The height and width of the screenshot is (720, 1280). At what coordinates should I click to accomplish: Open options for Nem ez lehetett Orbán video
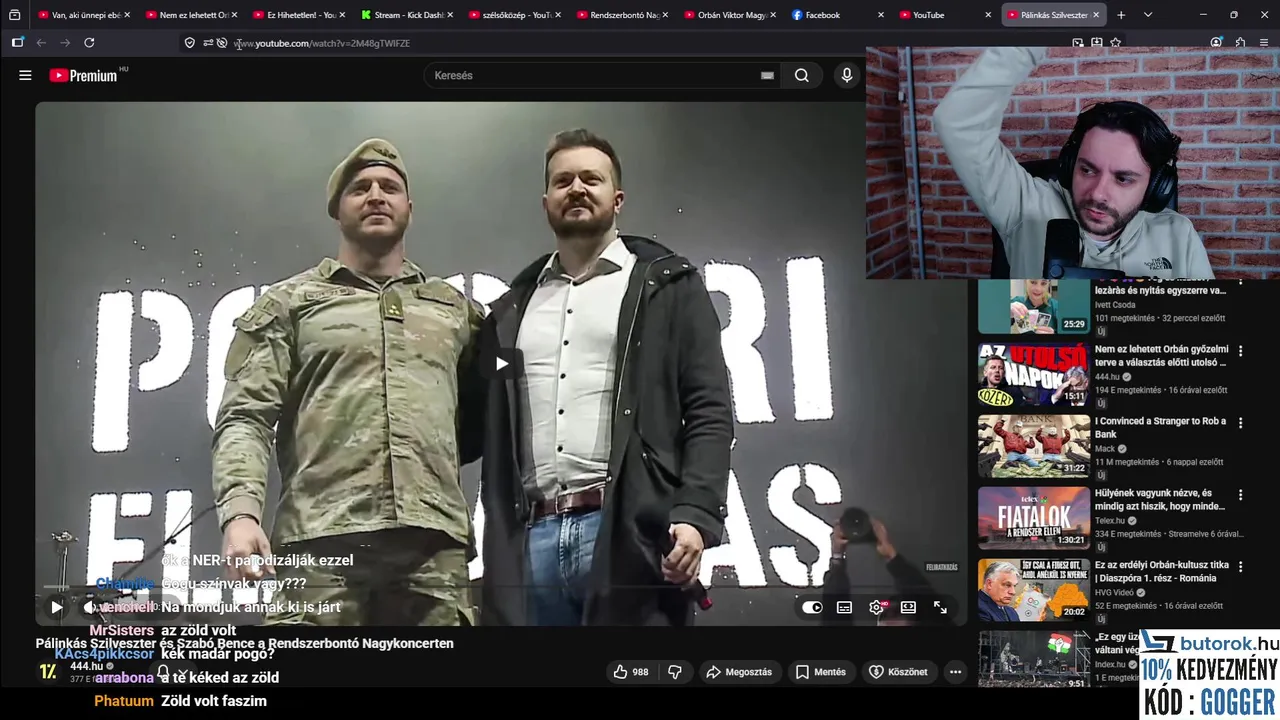pos(1240,351)
